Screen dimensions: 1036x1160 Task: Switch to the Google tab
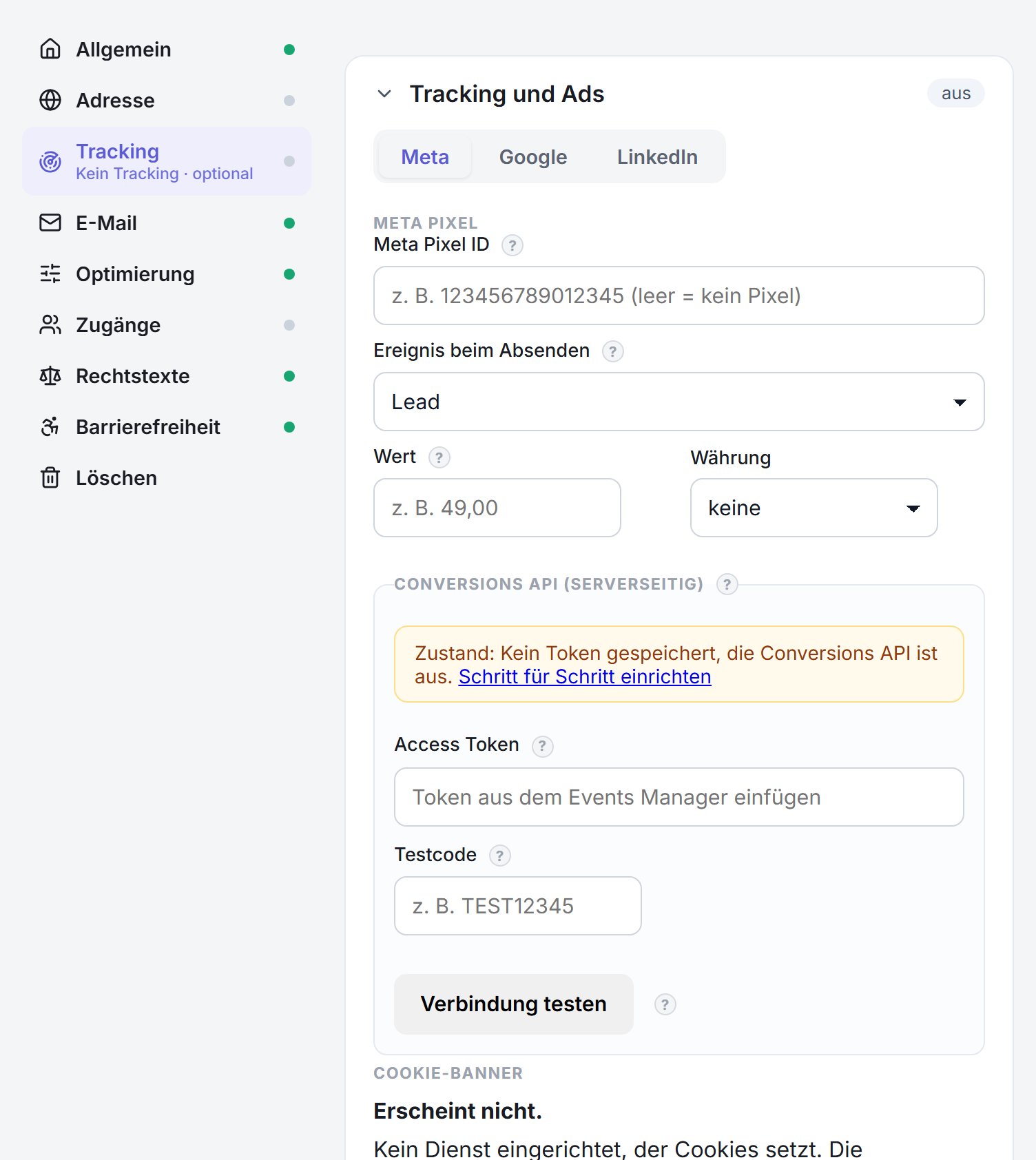[x=533, y=157]
